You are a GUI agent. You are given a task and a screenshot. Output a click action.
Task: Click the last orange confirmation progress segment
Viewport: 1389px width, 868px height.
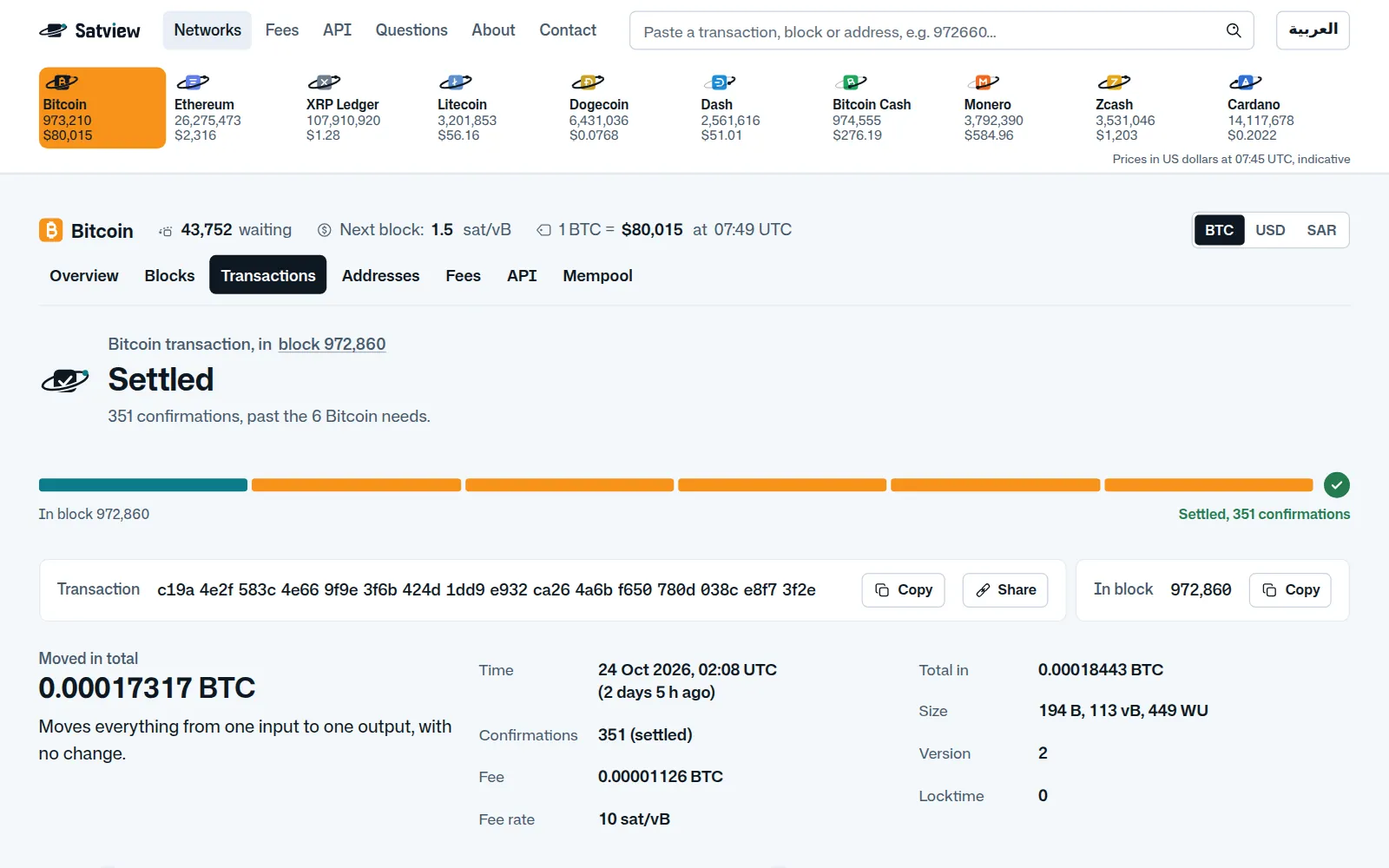tap(1208, 485)
